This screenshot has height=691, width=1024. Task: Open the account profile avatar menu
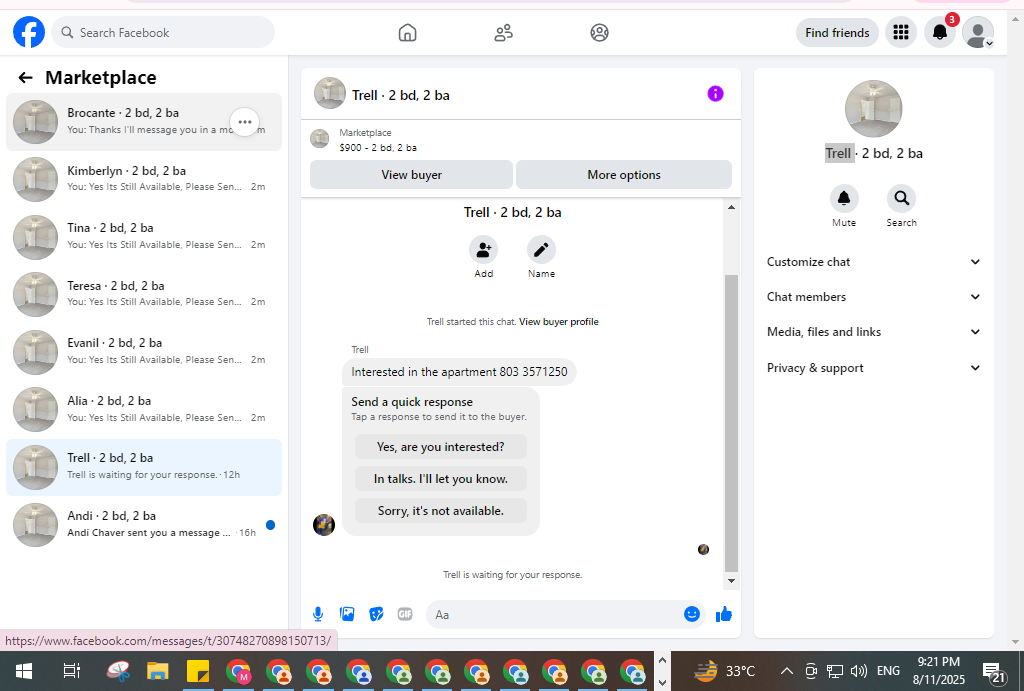(x=978, y=32)
